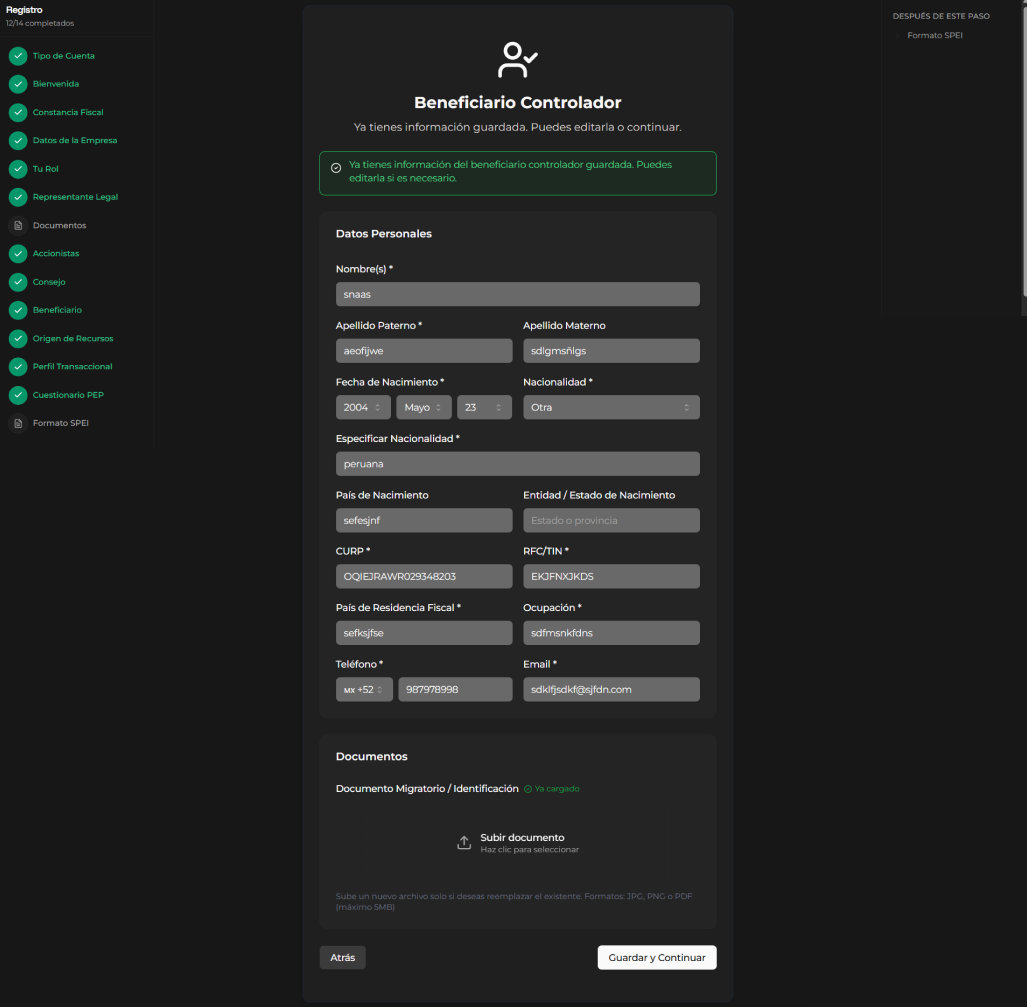Click the Entidad / Estado de Nacimiento field

(x=611, y=520)
